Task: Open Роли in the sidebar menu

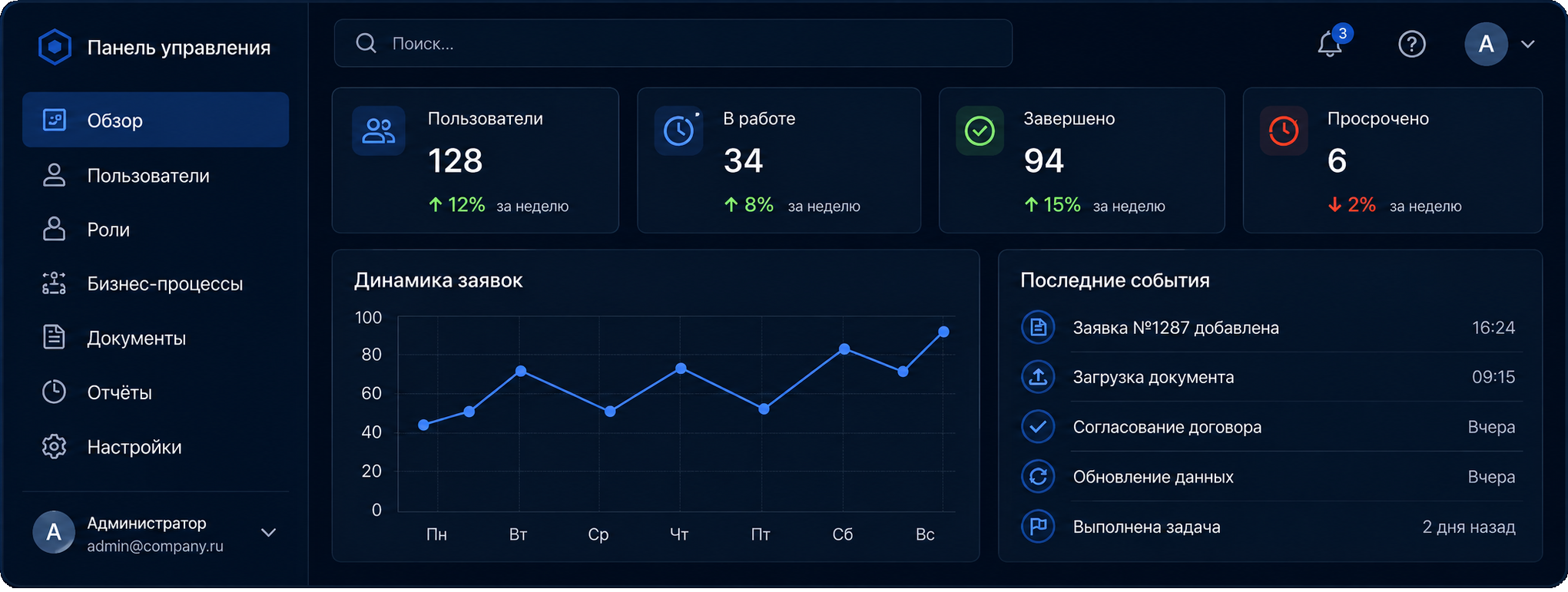Action: [x=156, y=229]
